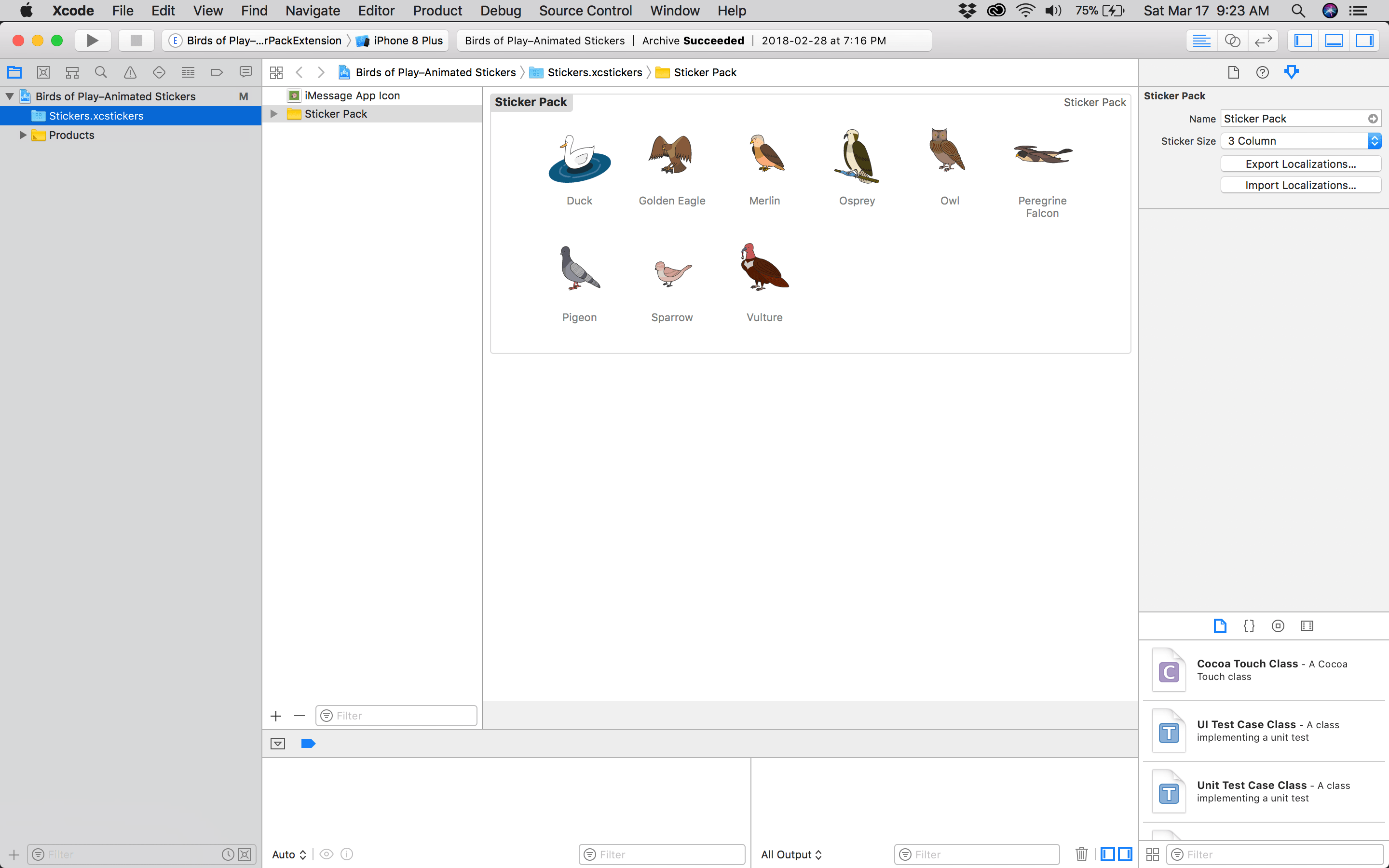The image size is (1389, 868).
Task: Open the Sticker Size dropdown
Action: coord(1375,141)
